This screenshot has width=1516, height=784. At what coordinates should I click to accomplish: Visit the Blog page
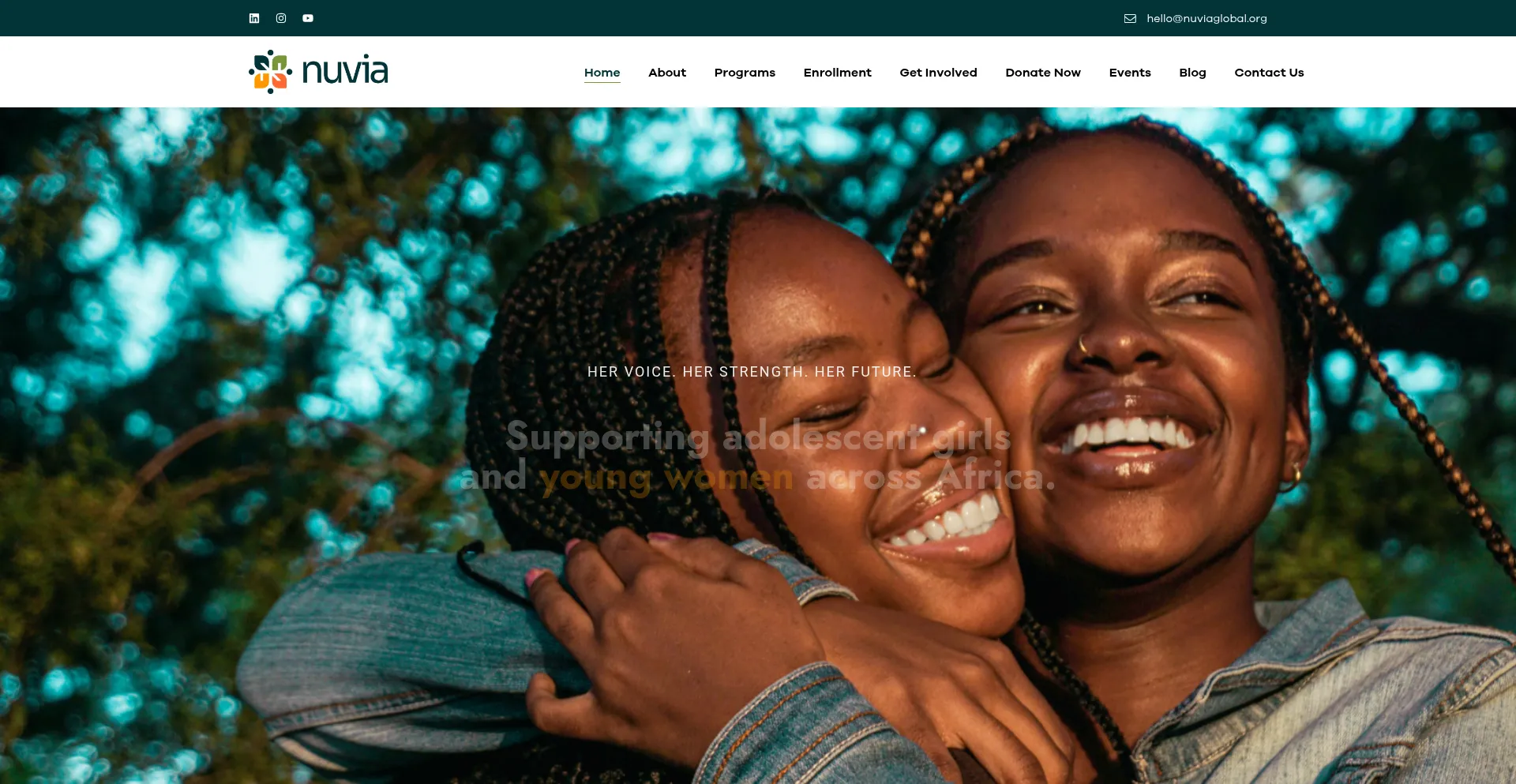pos(1192,73)
